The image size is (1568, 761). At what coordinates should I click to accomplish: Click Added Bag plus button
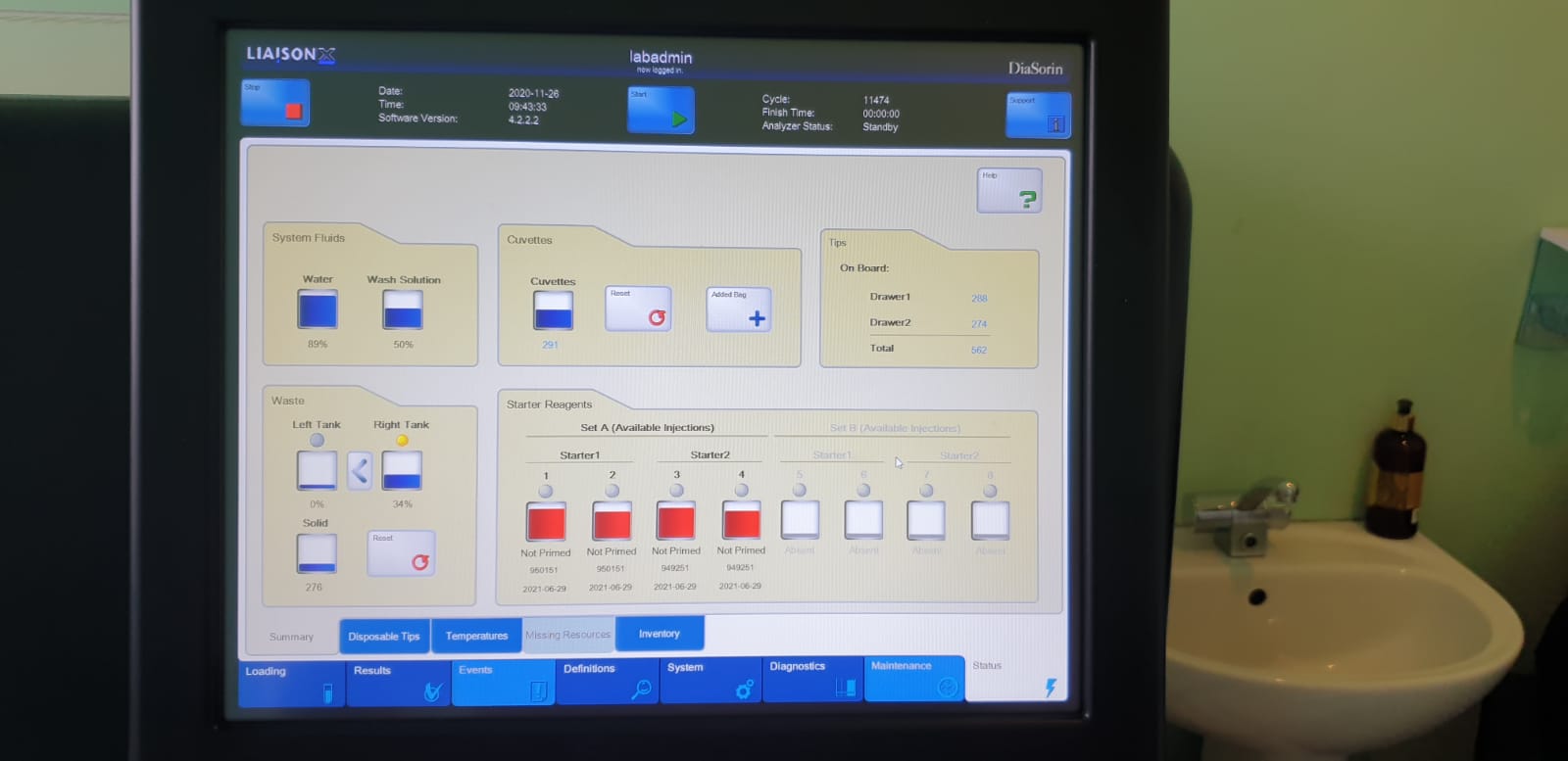point(739,309)
